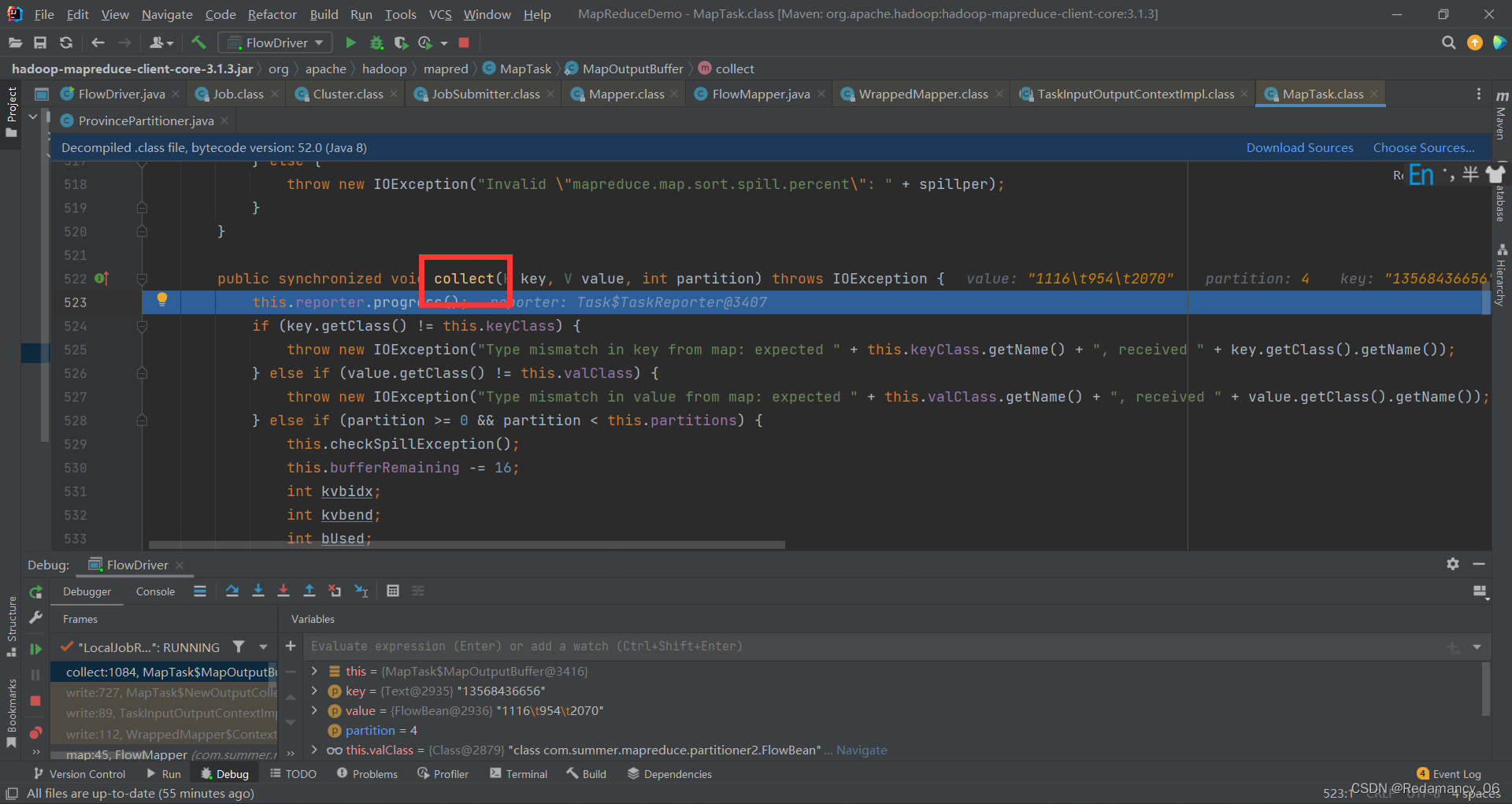Expand the 'value' FlowBean variable node
Screen dimensions: 1512x804
(315, 710)
